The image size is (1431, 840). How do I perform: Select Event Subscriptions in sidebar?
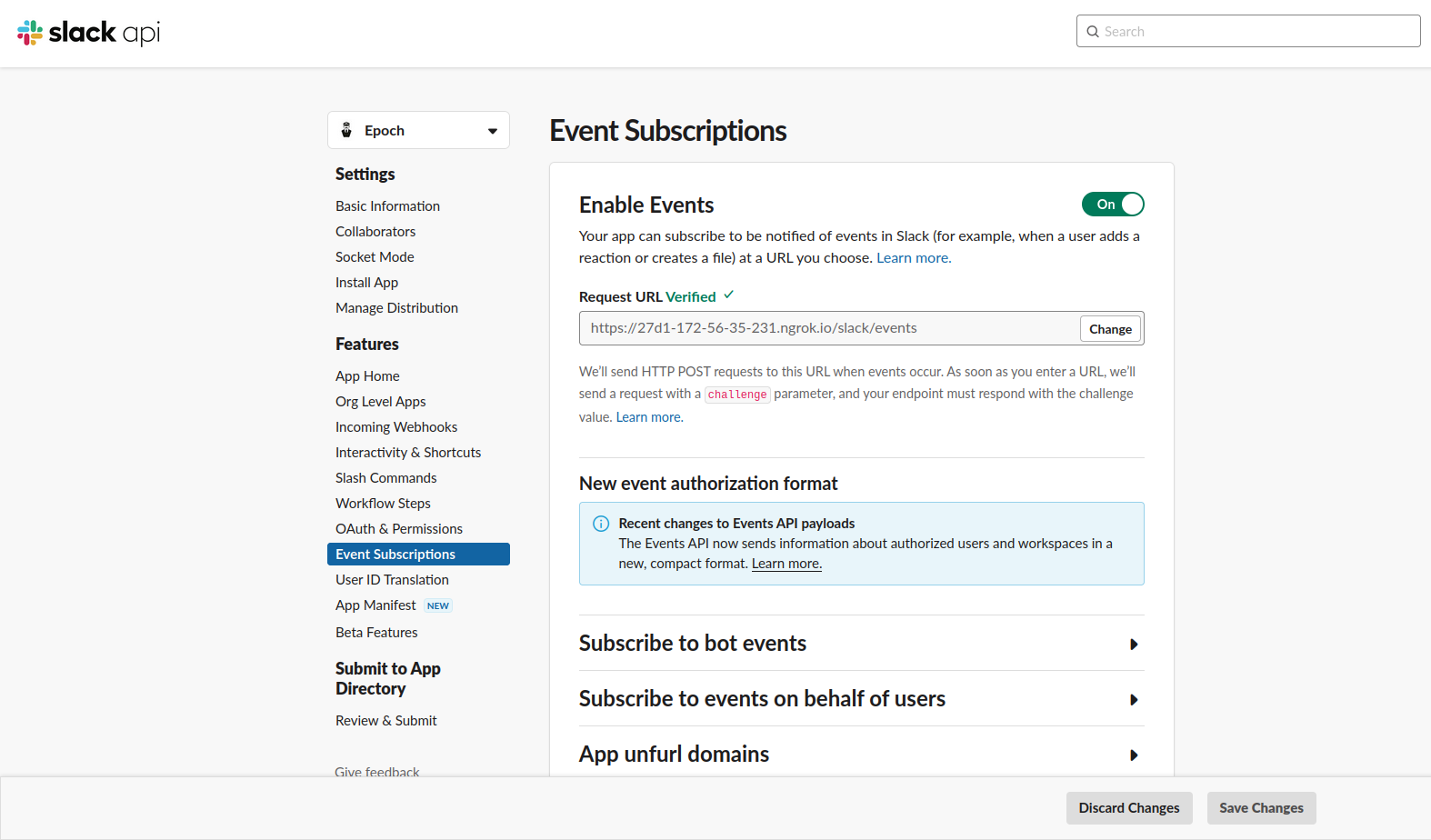[x=418, y=555]
